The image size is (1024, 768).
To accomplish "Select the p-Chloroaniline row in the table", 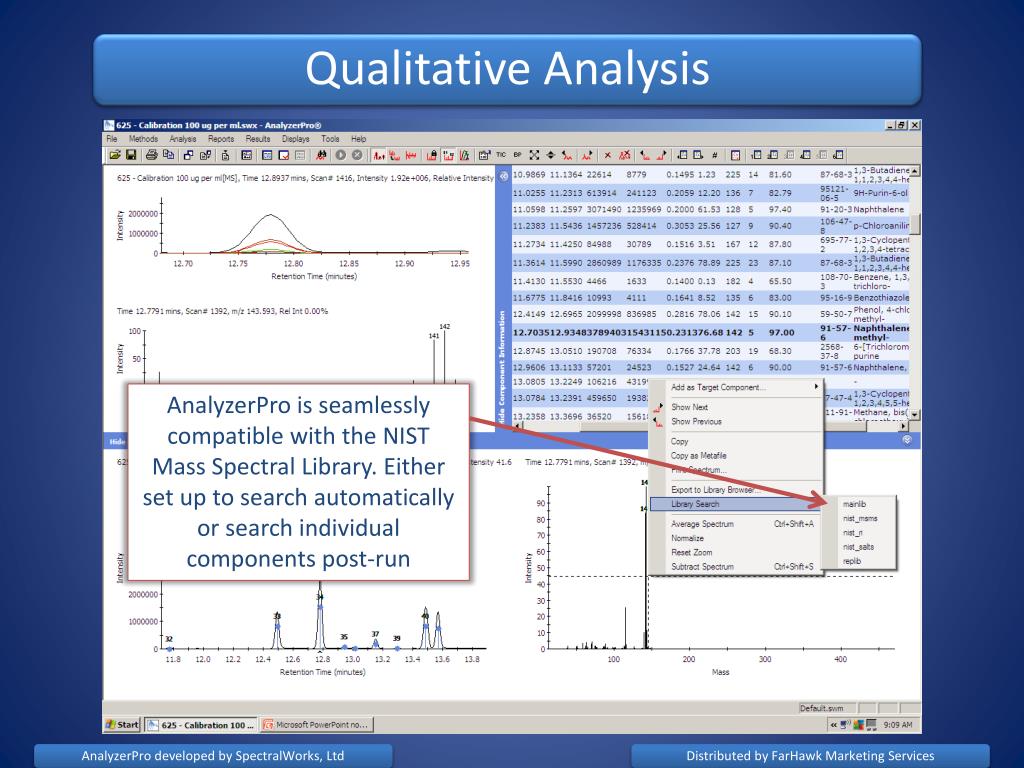I will (711, 226).
